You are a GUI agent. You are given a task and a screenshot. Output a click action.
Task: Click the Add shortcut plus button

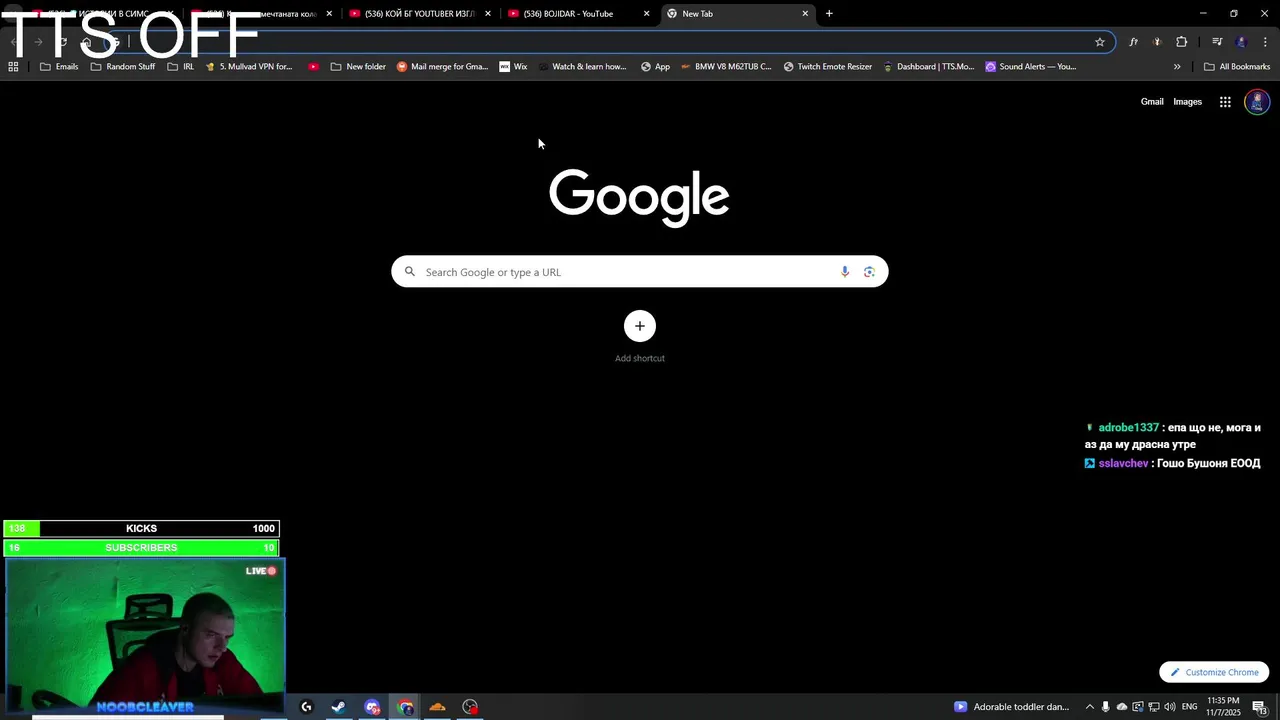pos(640,326)
